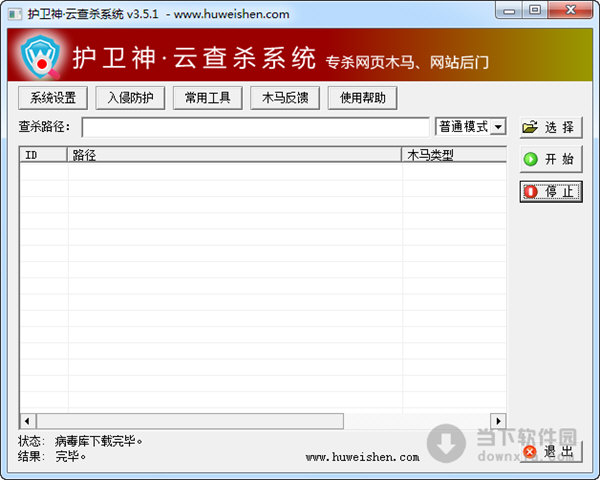Viewport: 600px width, 480px height.
Task: Sort by 木马类型 column header
Action: click(x=454, y=155)
